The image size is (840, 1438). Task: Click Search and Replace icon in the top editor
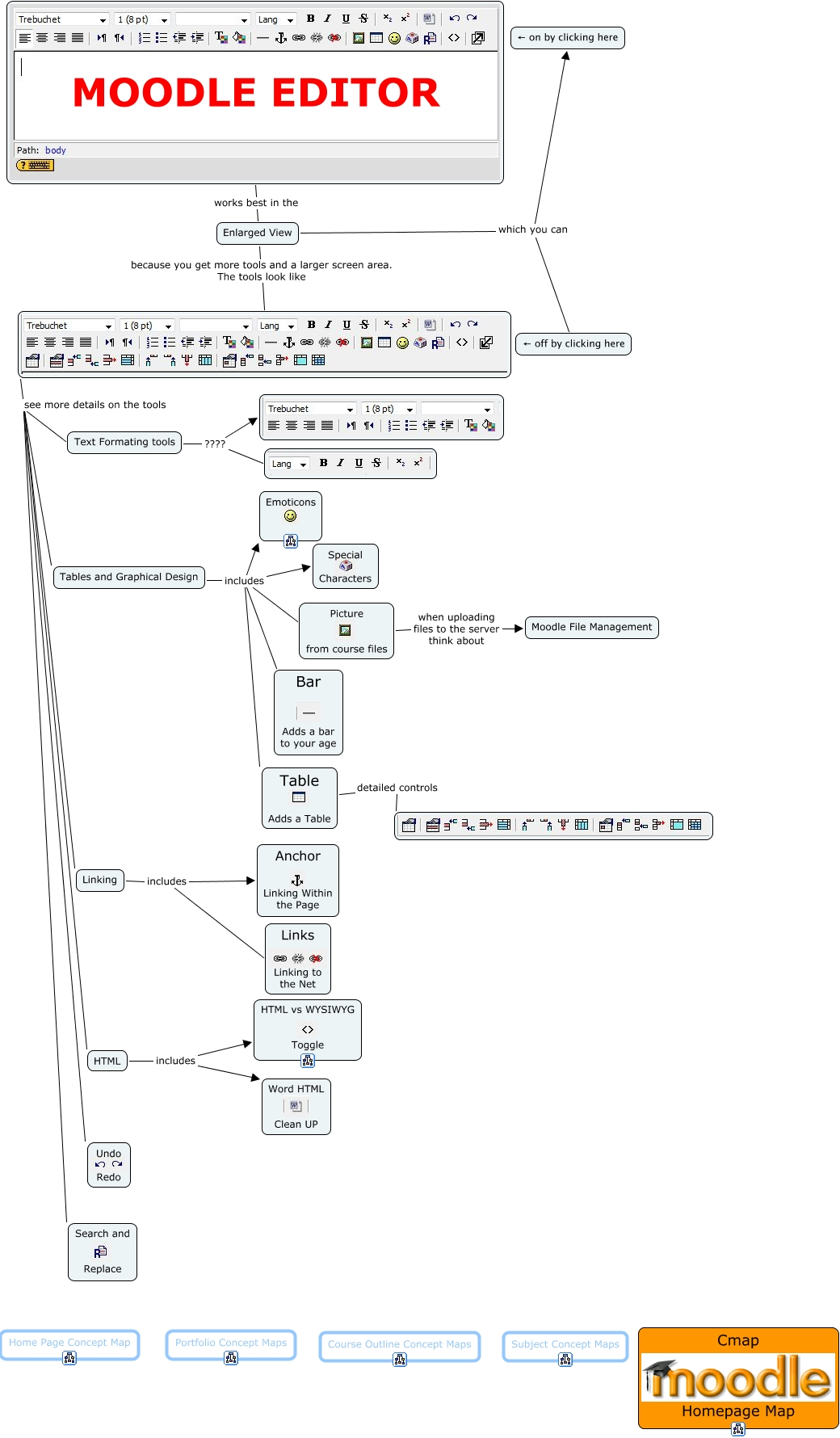[430, 38]
